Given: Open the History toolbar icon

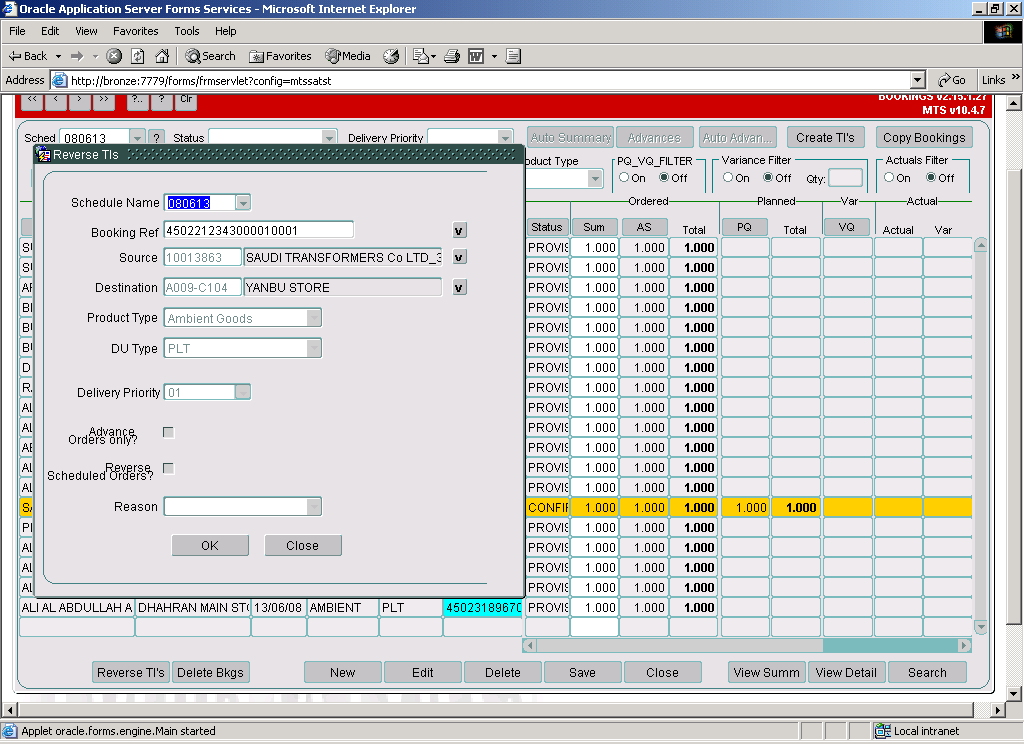Looking at the screenshot, I should coord(391,56).
